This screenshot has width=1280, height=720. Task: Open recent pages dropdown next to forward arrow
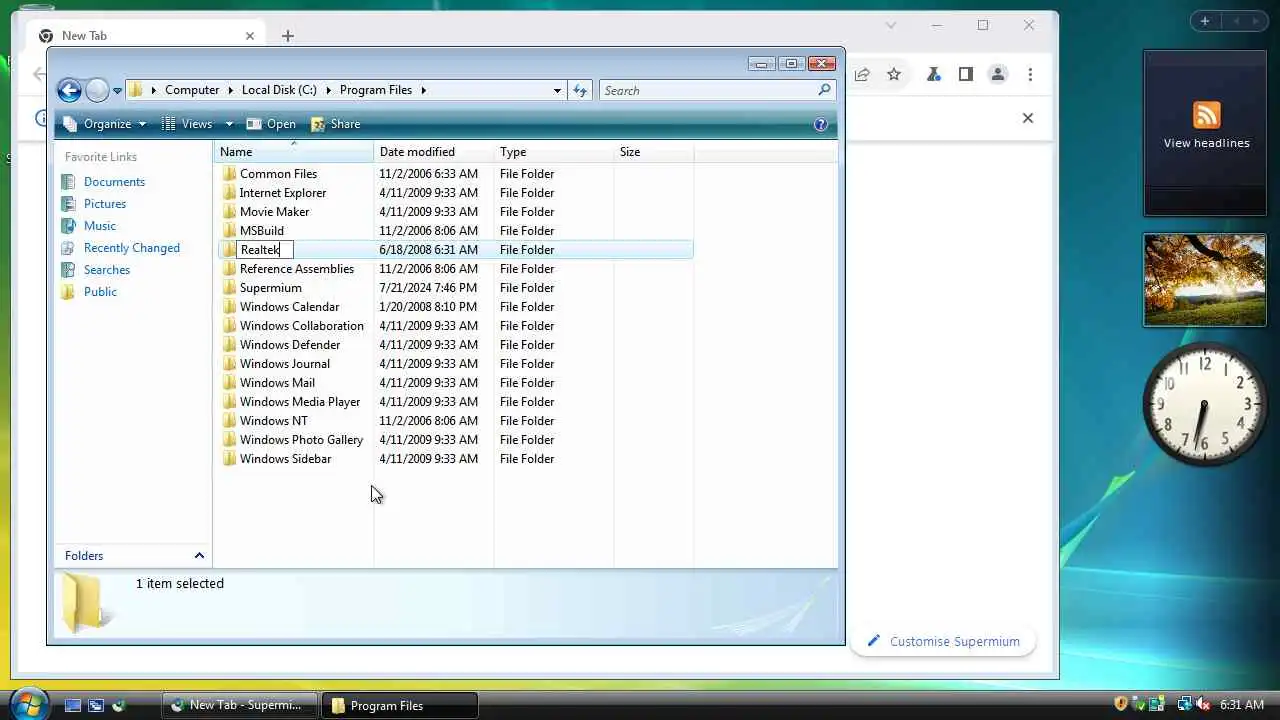click(117, 91)
